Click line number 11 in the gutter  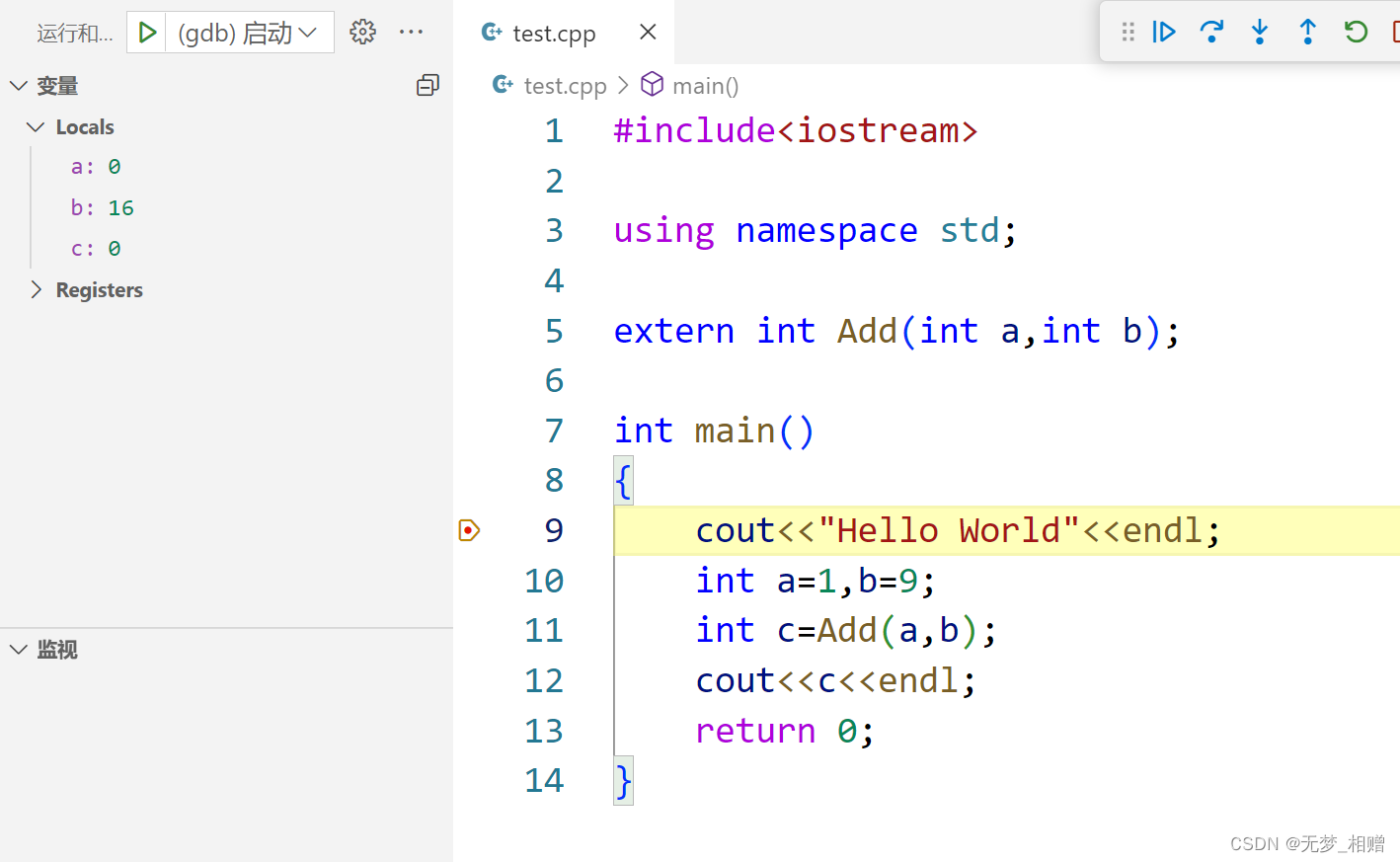pos(544,630)
